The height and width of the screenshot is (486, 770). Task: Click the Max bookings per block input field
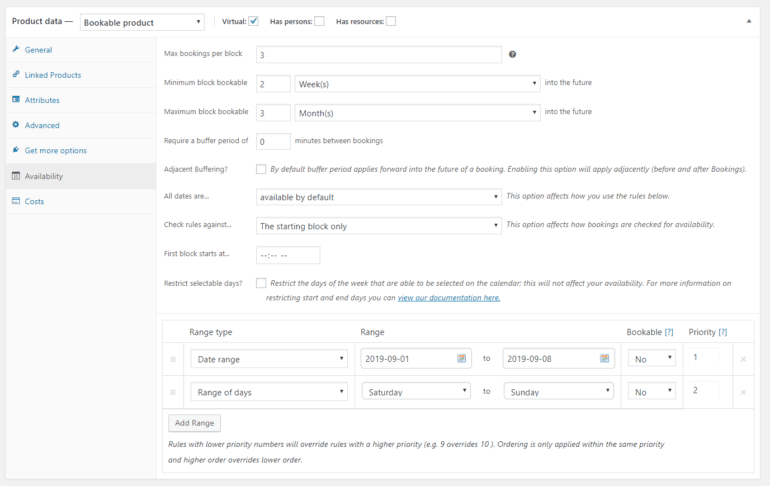[379, 54]
